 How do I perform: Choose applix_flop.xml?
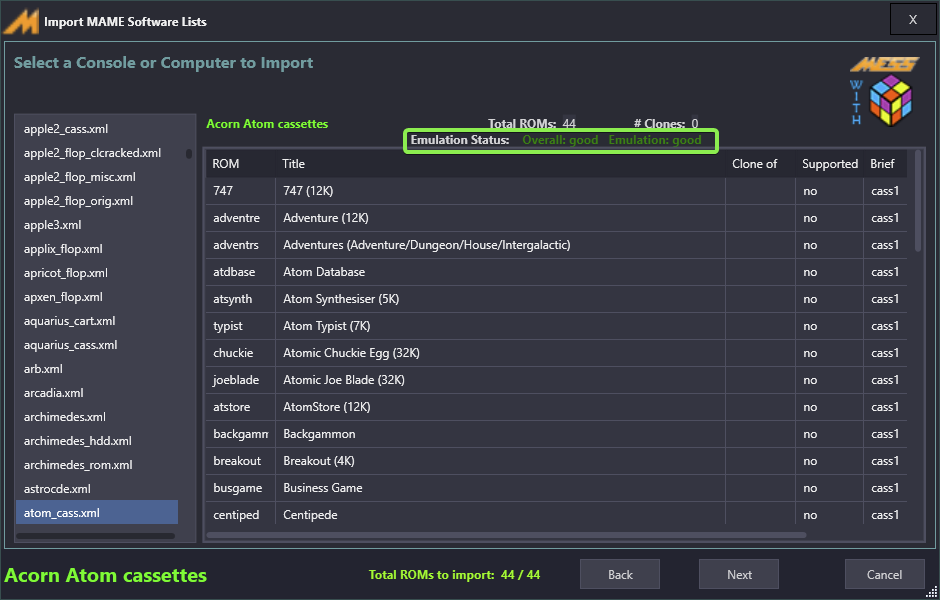pyautogui.click(x=97, y=249)
